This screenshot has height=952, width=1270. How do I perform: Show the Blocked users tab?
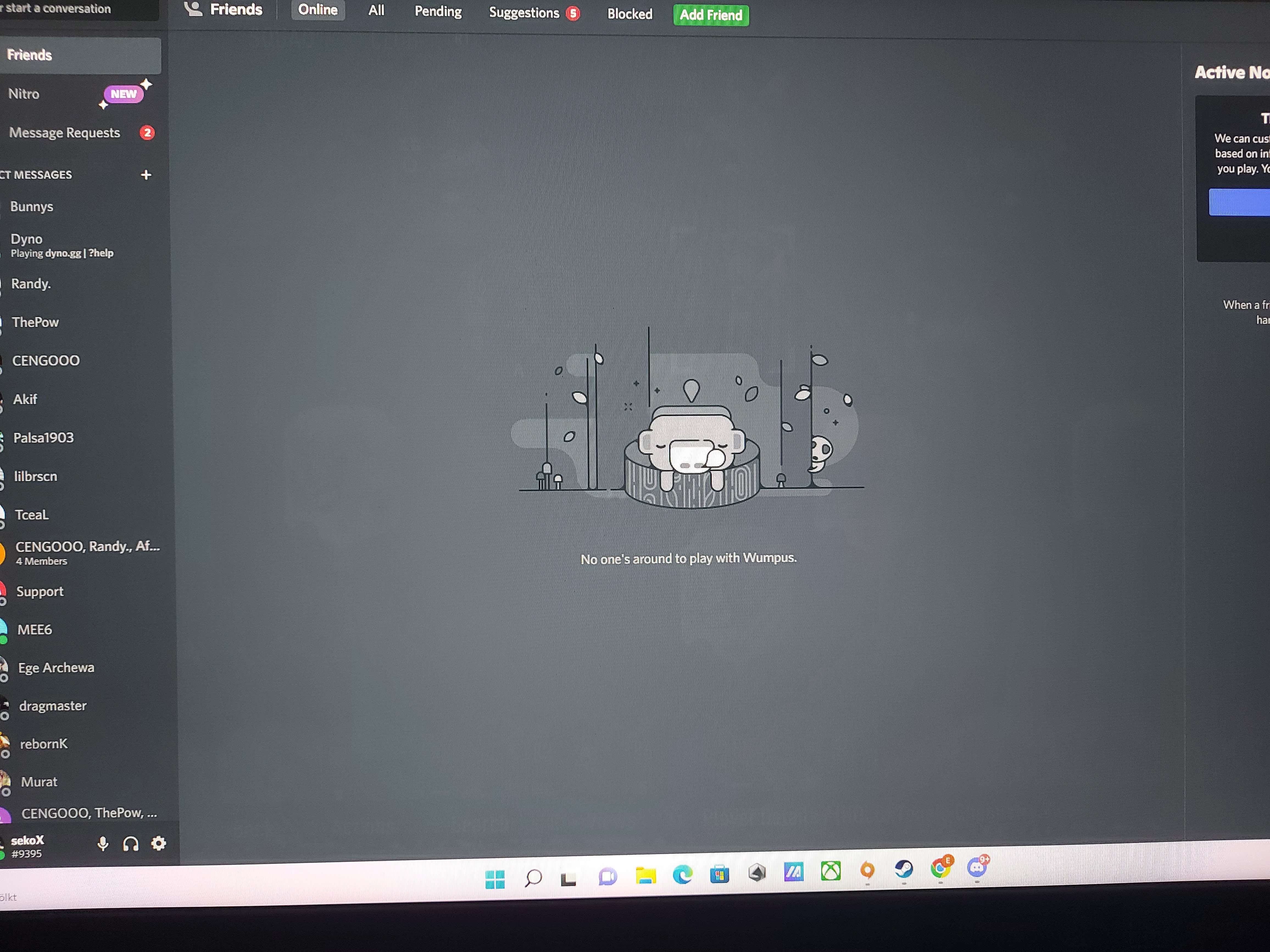click(630, 14)
